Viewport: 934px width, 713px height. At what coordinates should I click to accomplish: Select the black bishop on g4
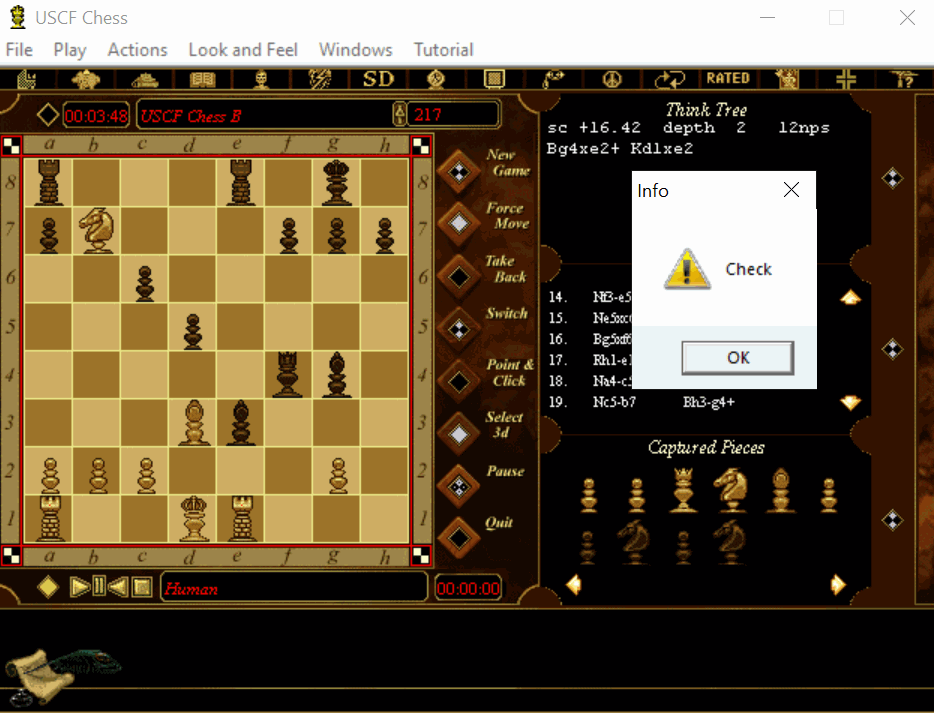(336, 375)
